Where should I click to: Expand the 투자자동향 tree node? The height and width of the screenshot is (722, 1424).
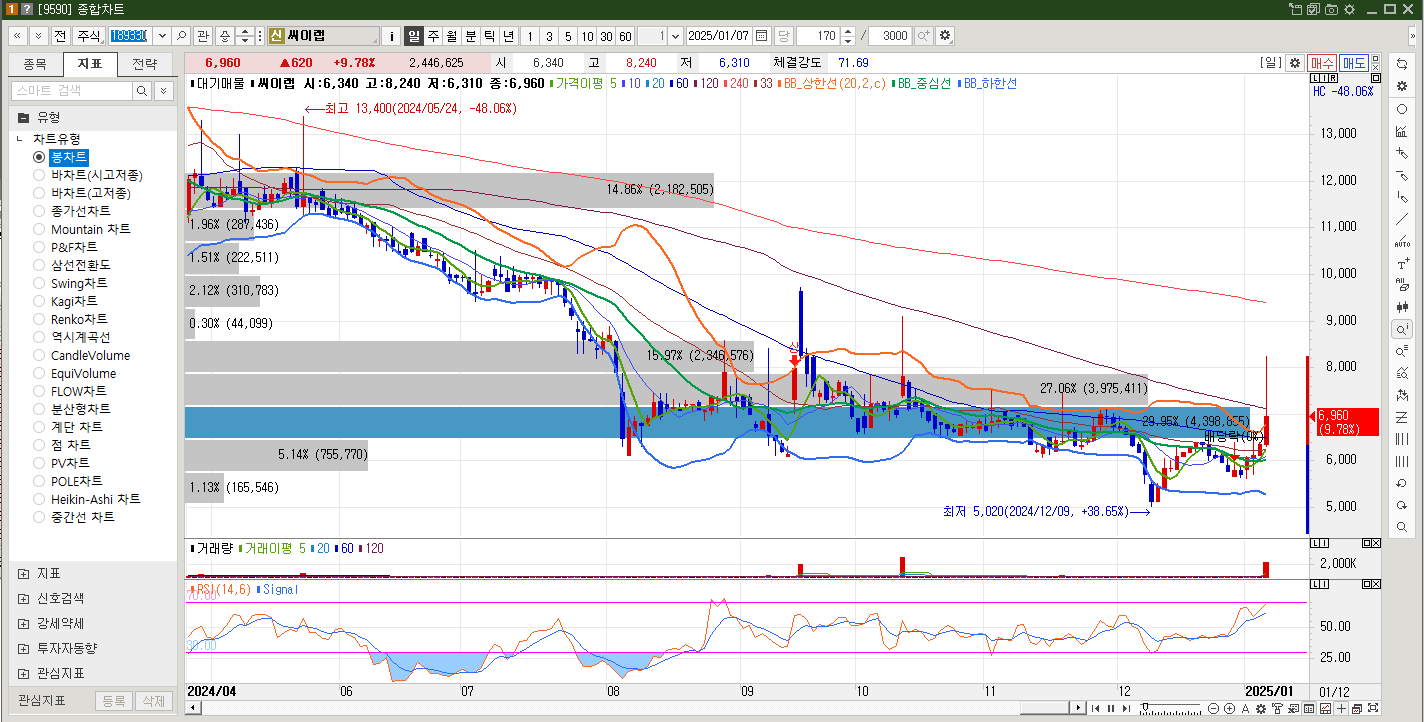[23, 648]
